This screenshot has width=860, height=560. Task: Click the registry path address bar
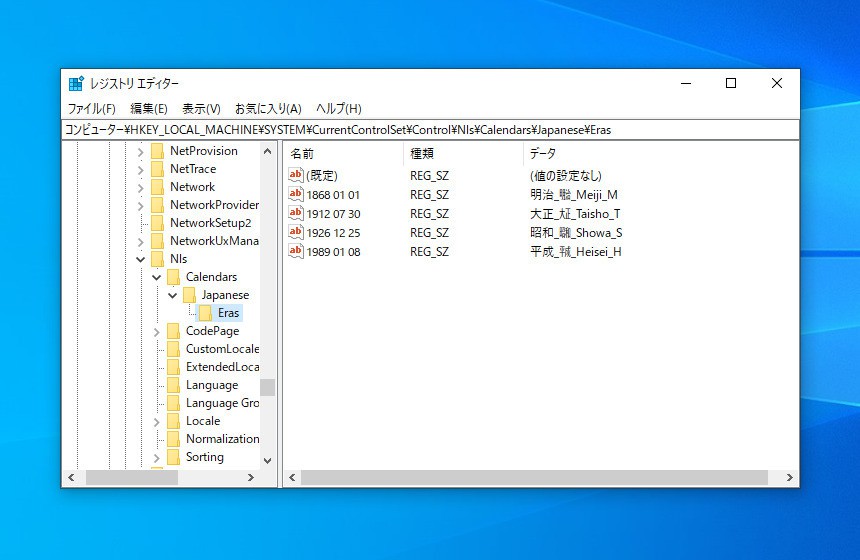[430, 130]
